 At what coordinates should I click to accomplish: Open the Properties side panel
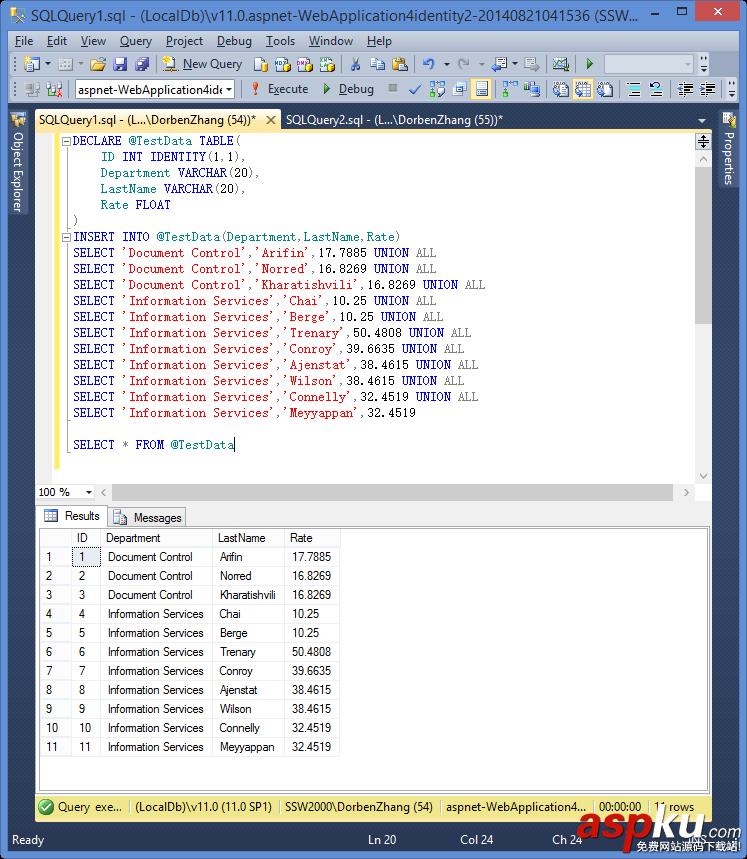[x=728, y=149]
